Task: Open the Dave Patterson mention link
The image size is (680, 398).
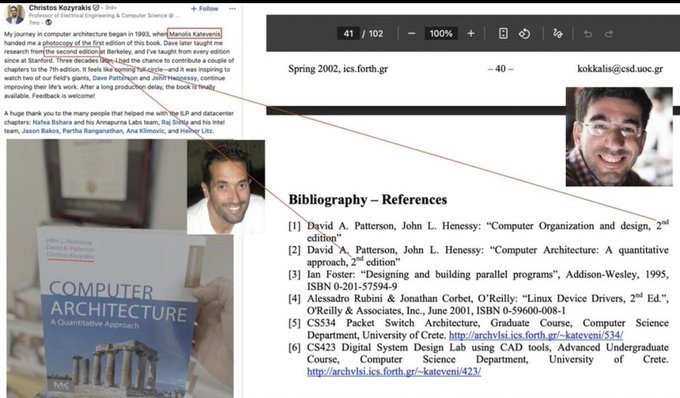Action: [115, 78]
